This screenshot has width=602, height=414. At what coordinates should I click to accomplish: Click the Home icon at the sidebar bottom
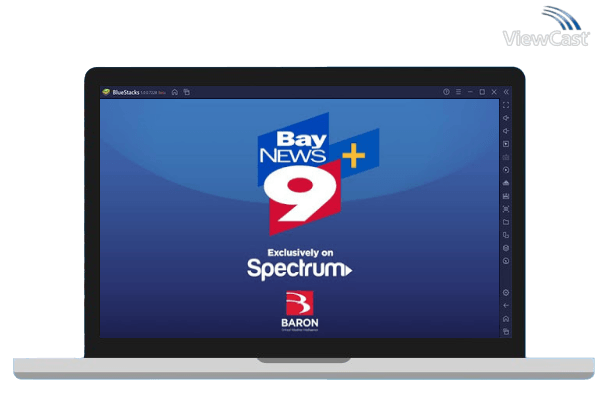[x=506, y=319]
